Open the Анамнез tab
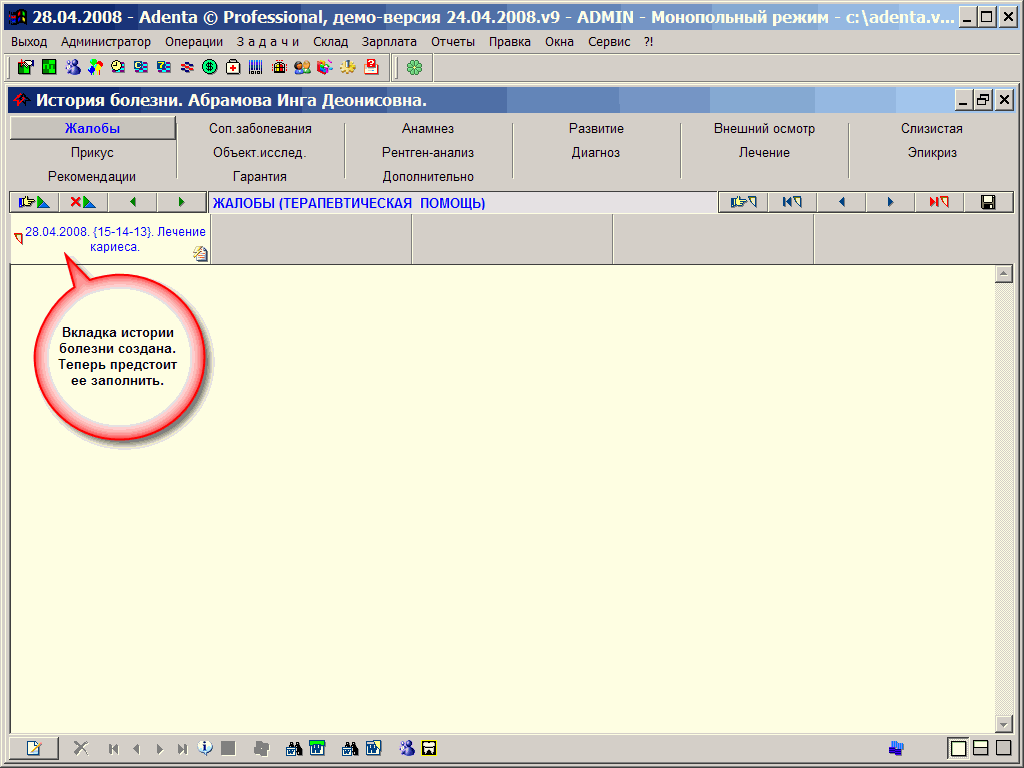Viewport: 1024px width, 768px height. (x=428, y=129)
